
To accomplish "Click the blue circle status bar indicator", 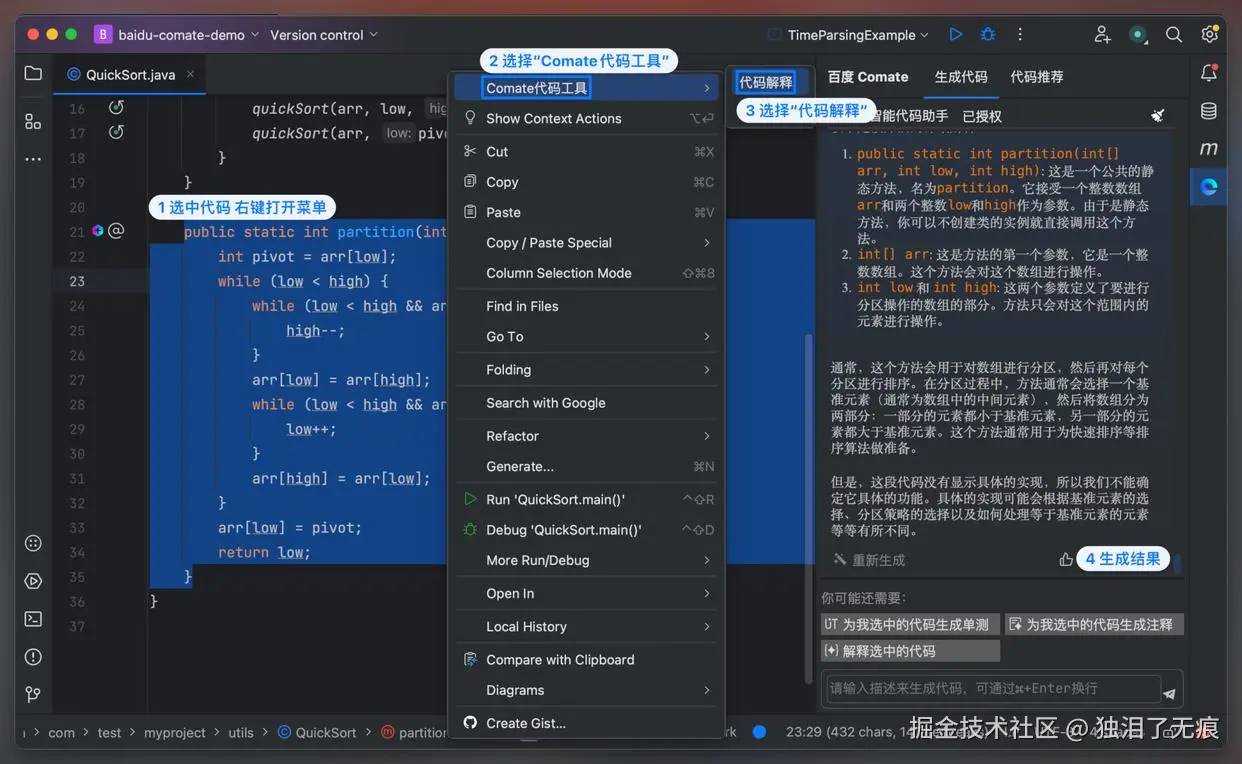I will tap(759, 731).
